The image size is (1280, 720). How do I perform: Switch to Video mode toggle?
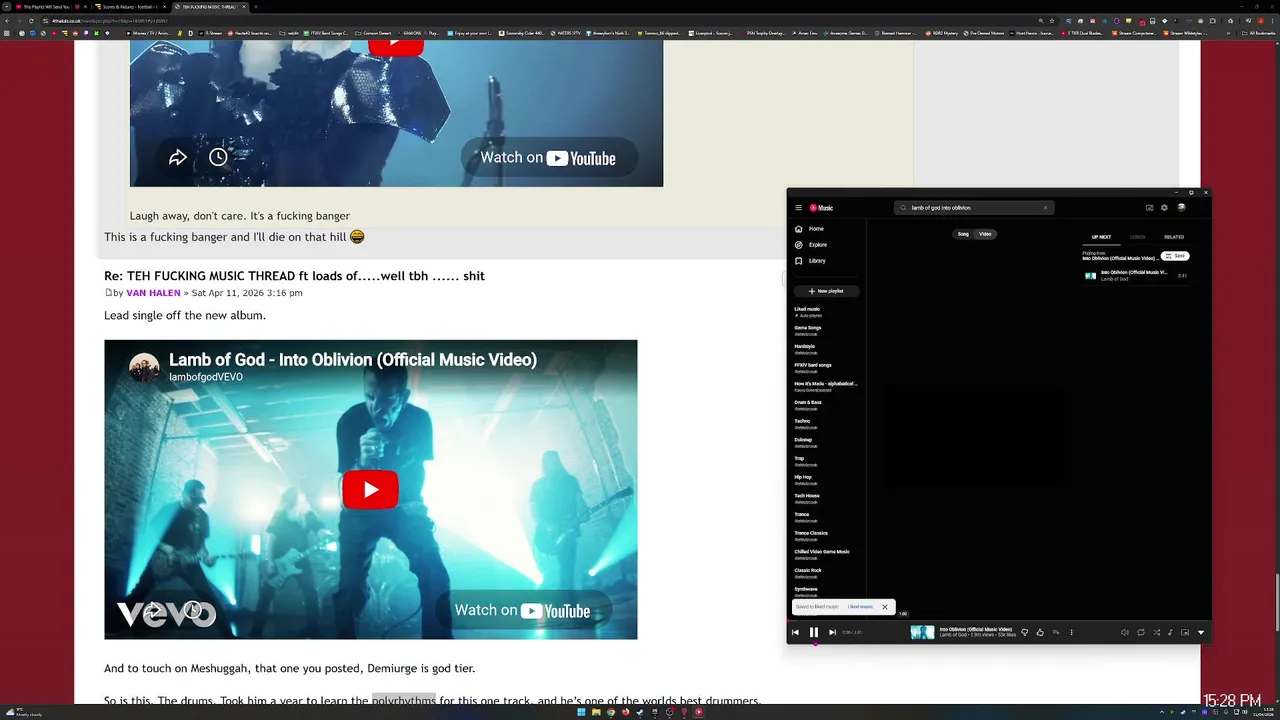click(x=985, y=234)
